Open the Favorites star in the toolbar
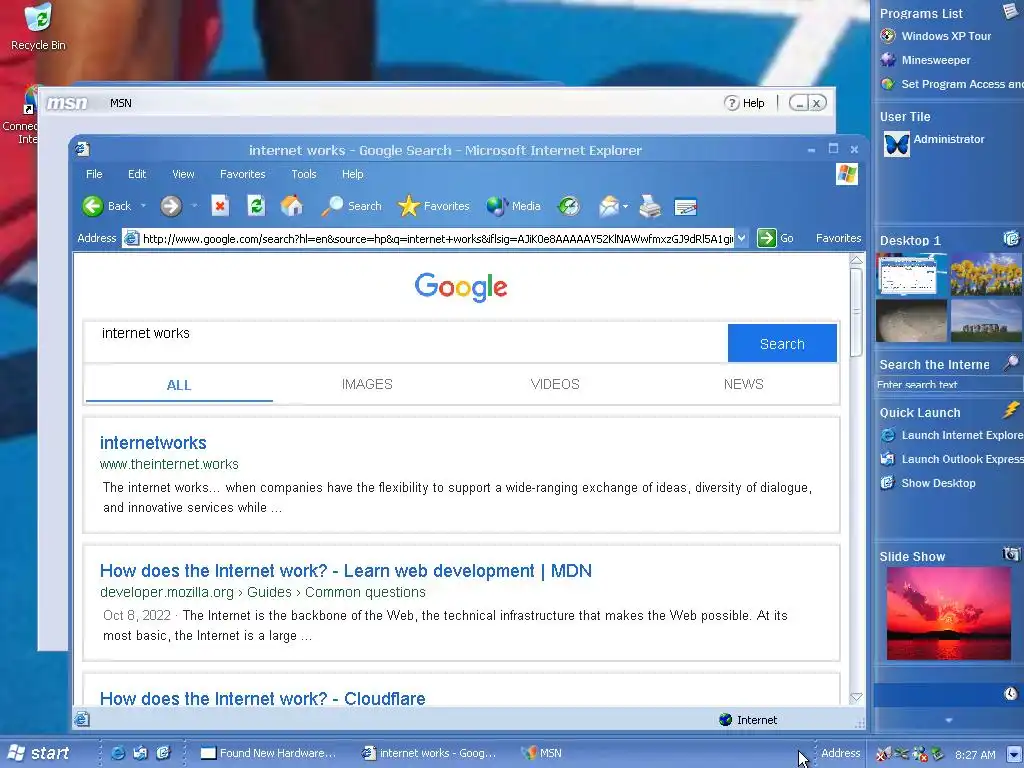The image size is (1024, 768). point(434,206)
